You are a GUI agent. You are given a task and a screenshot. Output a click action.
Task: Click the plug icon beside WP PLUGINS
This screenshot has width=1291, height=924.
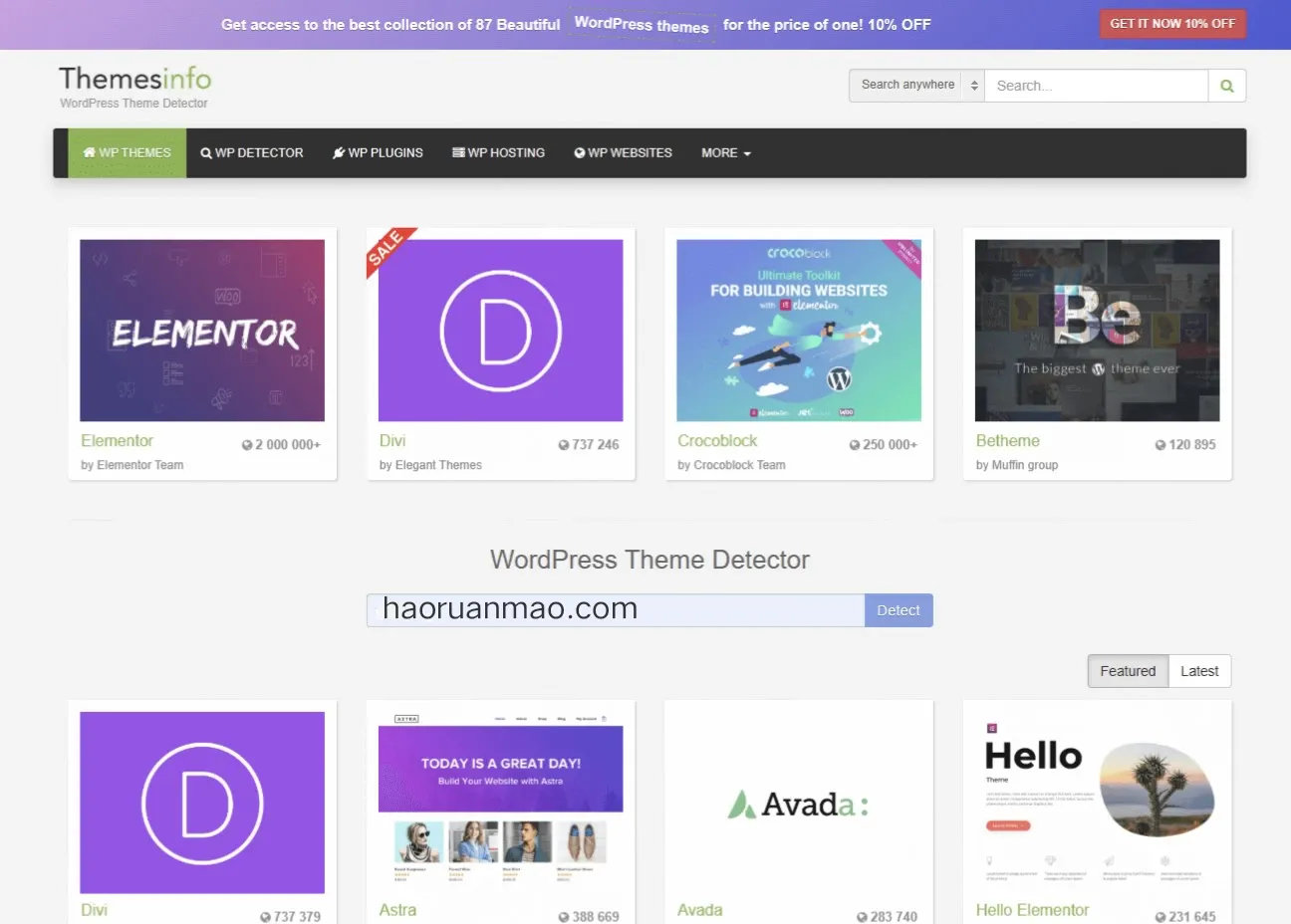point(339,153)
